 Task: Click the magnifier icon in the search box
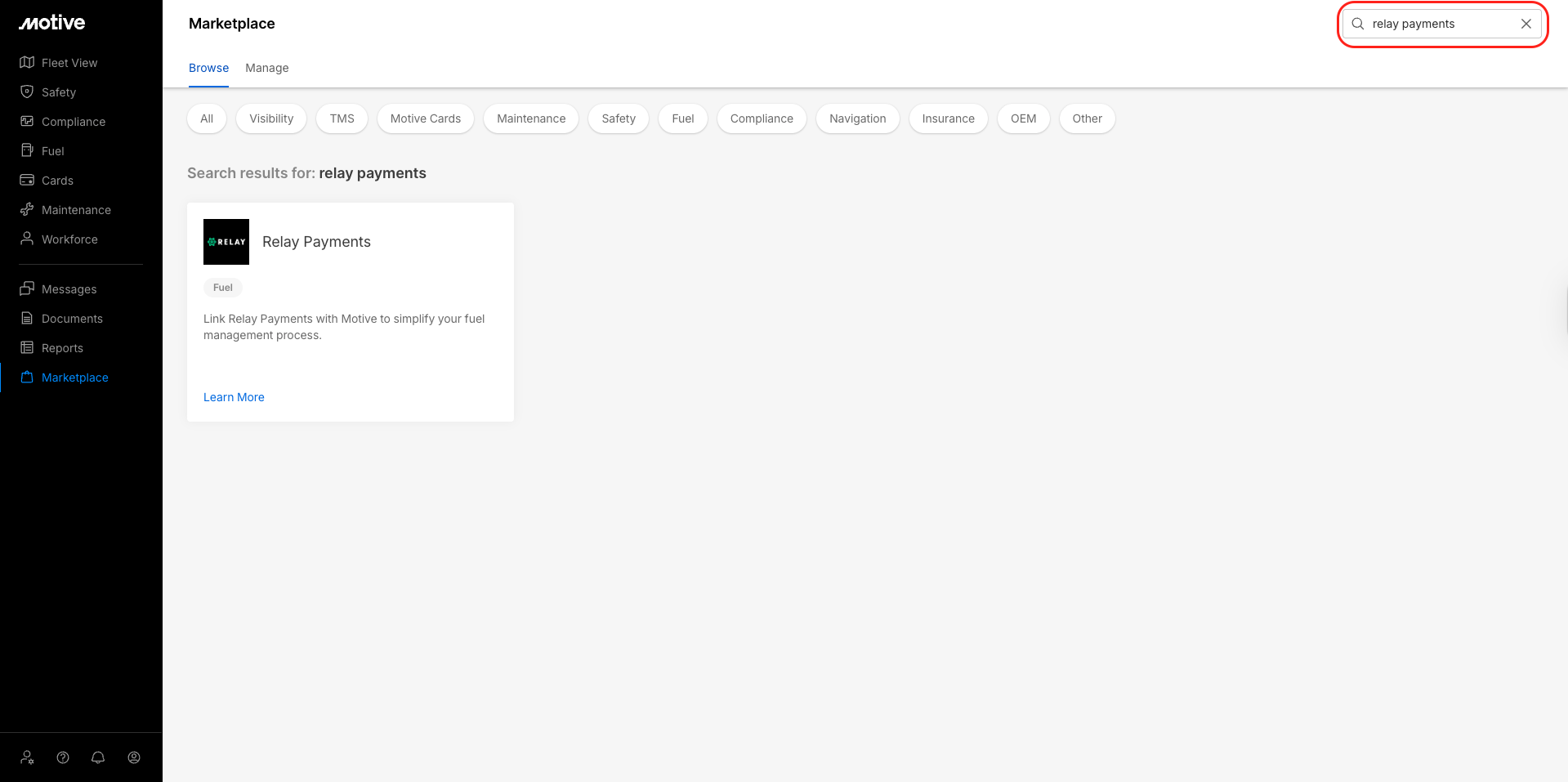pyautogui.click(x=1358, y=24)
